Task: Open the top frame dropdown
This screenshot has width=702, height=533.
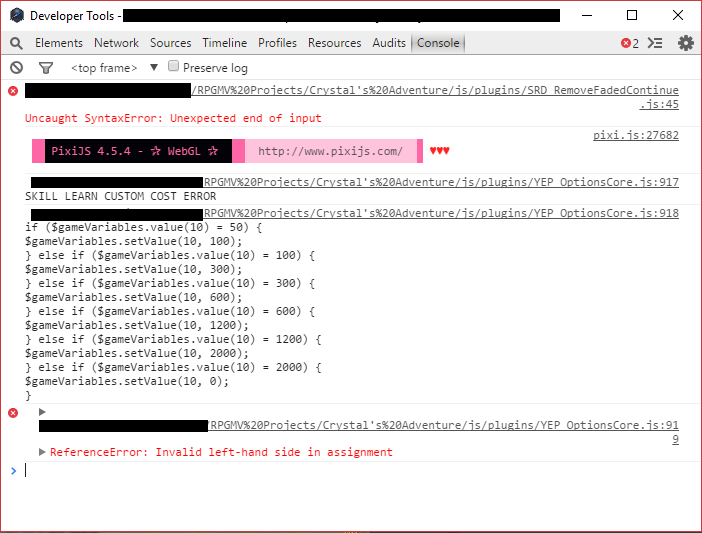Action: tap(115, 68)
